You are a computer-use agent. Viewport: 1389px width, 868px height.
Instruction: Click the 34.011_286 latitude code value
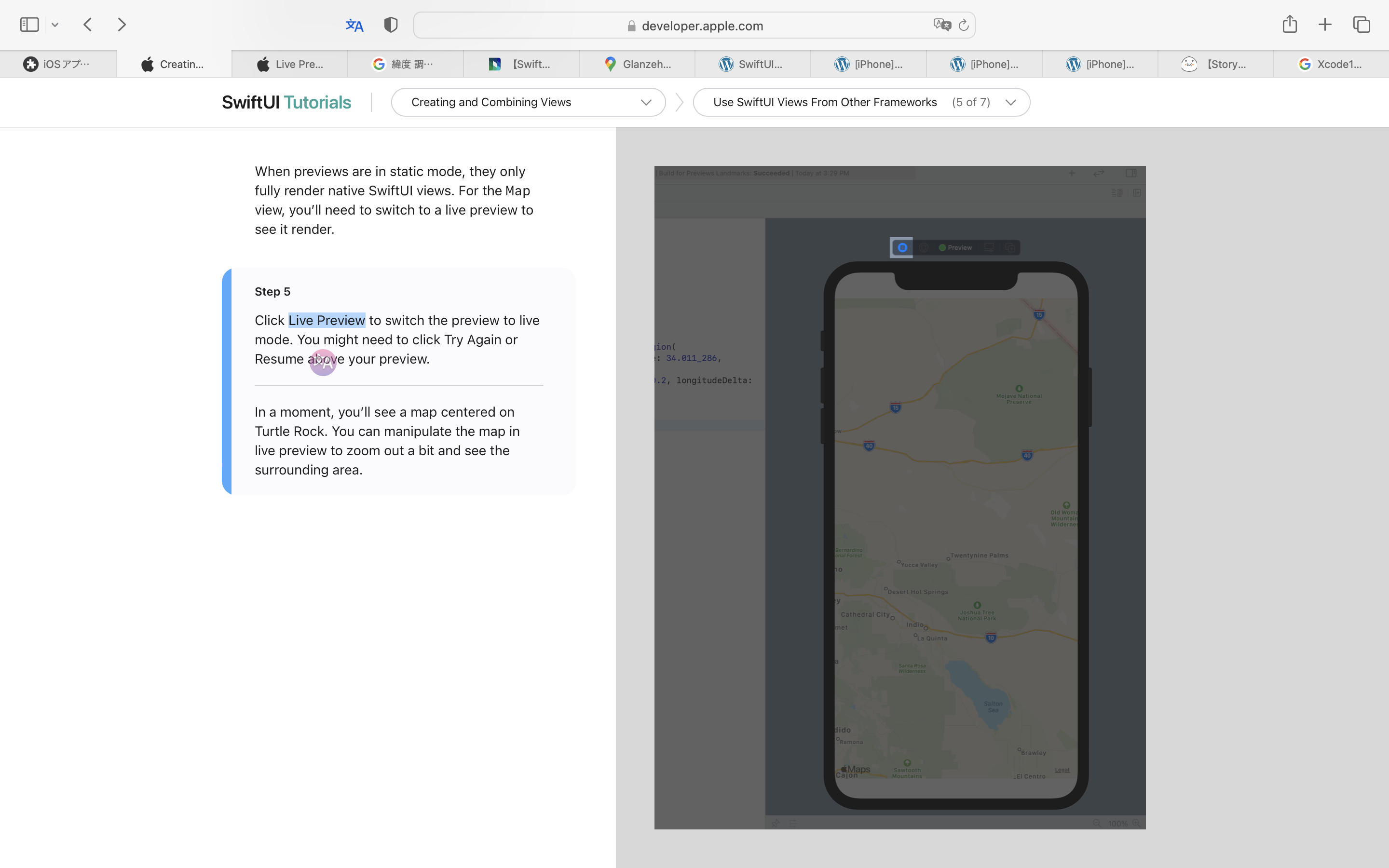pos(691,358)
